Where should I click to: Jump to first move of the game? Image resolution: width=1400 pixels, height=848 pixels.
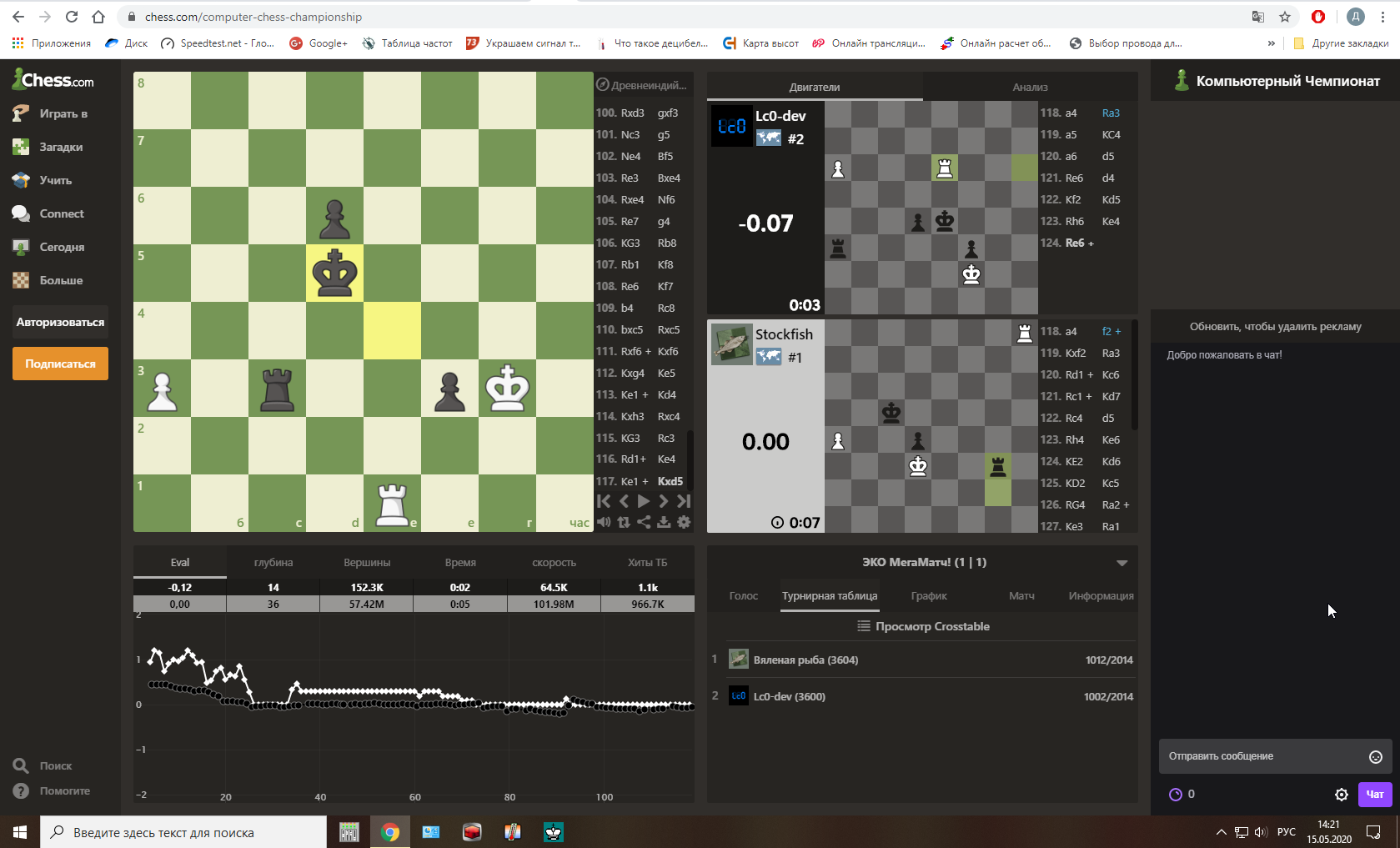tap(604, 501)
